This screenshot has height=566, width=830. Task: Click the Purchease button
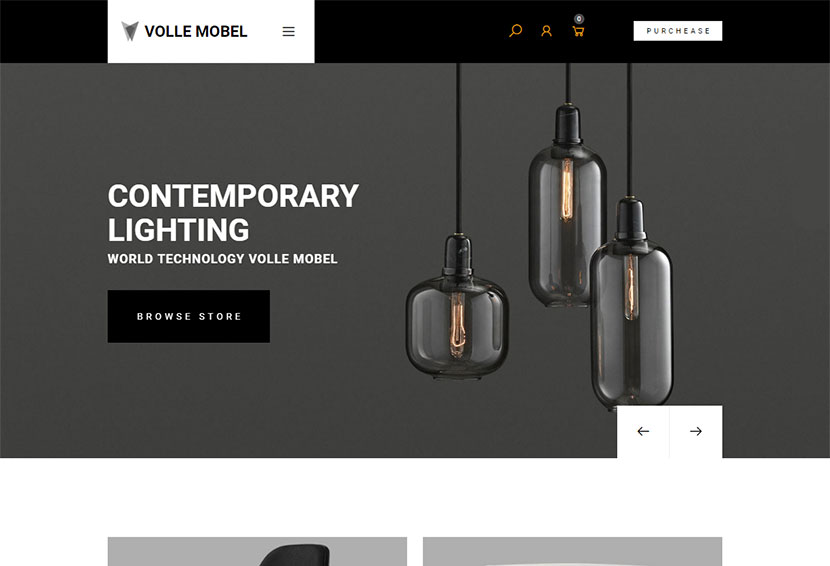pos(678,31)
